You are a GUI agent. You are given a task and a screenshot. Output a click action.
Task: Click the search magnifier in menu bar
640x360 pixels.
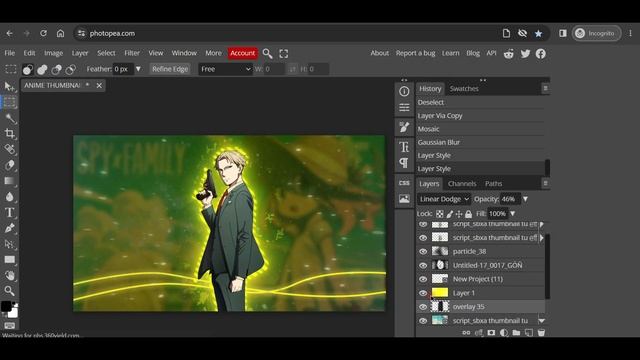tap(267, 53)
